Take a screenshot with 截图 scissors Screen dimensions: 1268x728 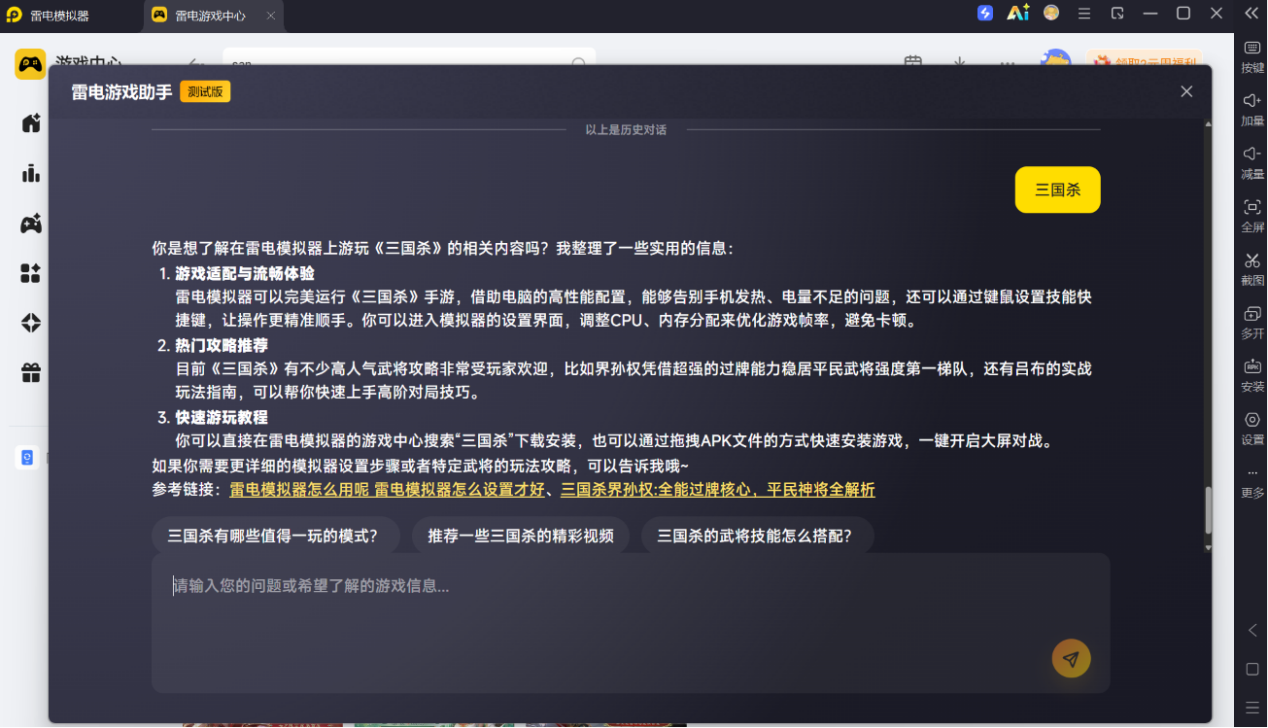[x=1252, y=268]
